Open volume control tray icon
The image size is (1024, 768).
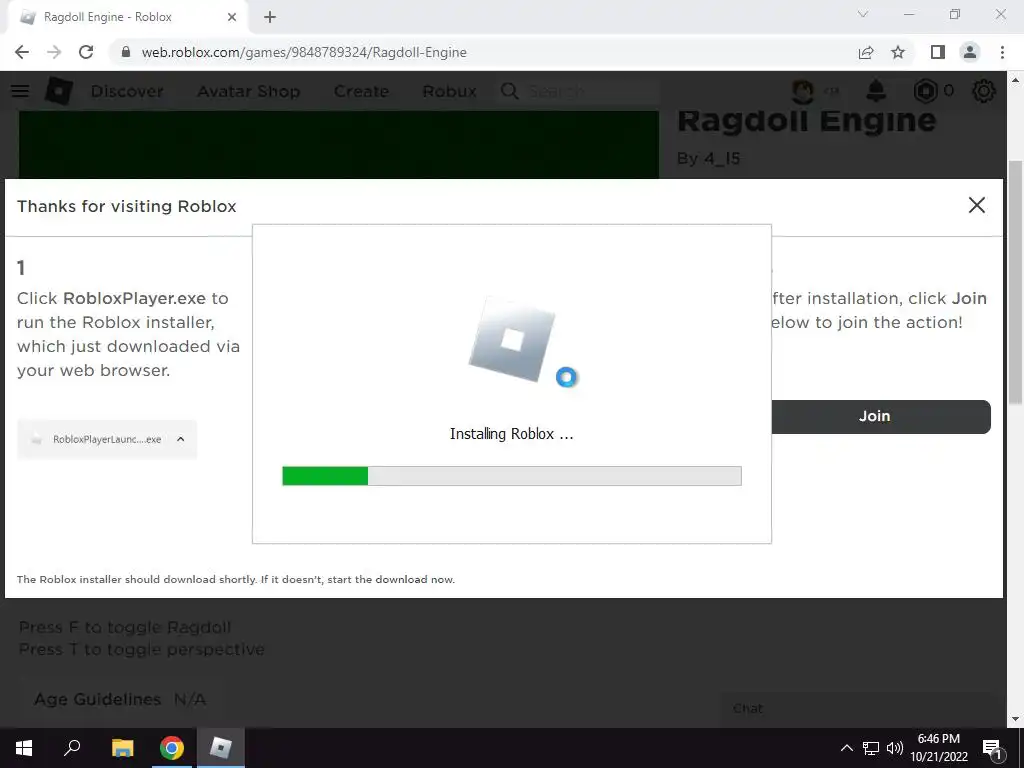pyautogui.click(x=895, y=748)
